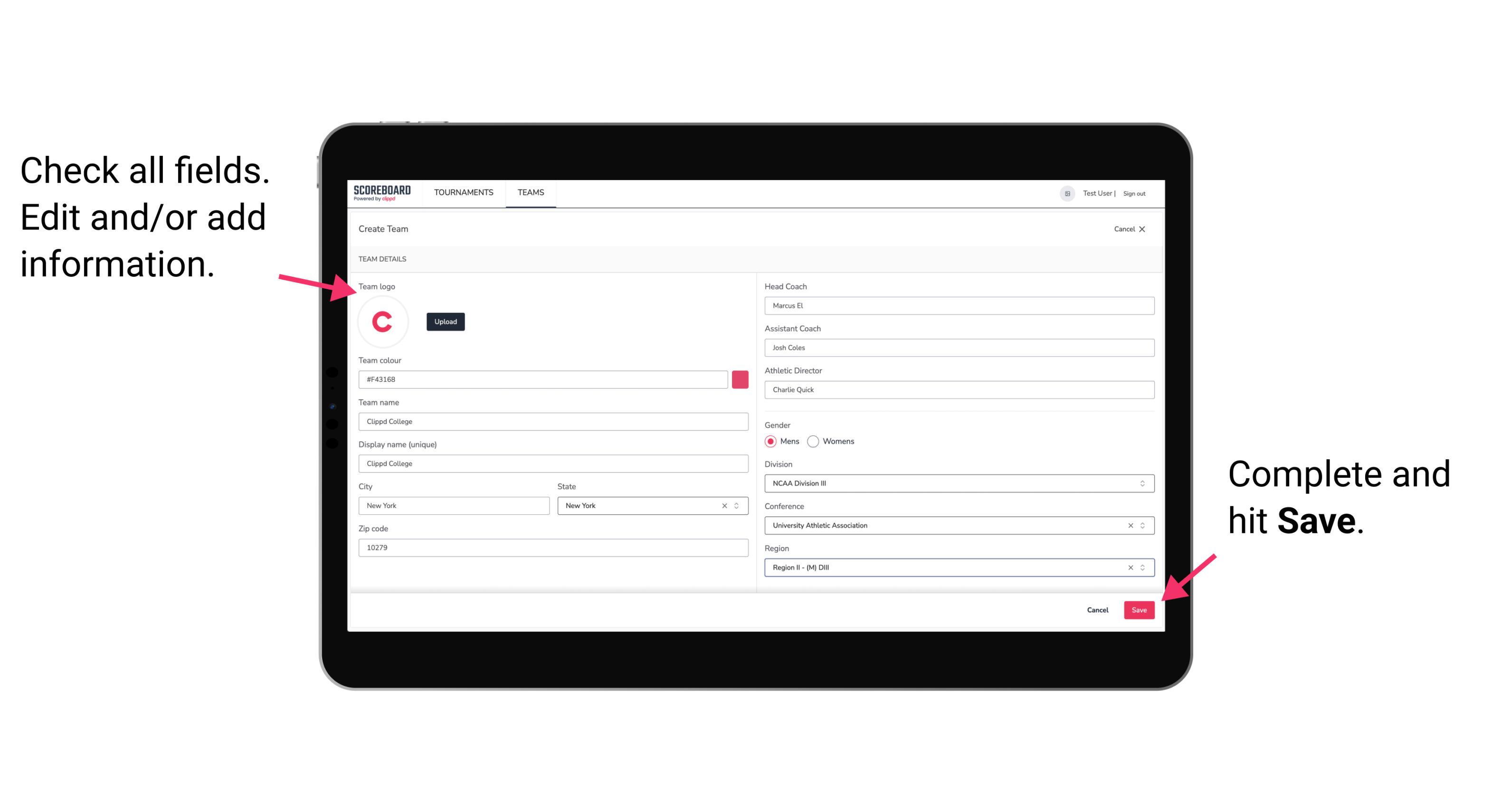Viewport: 1510px width, 812px height.
Task: Open the Teams tab
Action: (x=530, y=192)
